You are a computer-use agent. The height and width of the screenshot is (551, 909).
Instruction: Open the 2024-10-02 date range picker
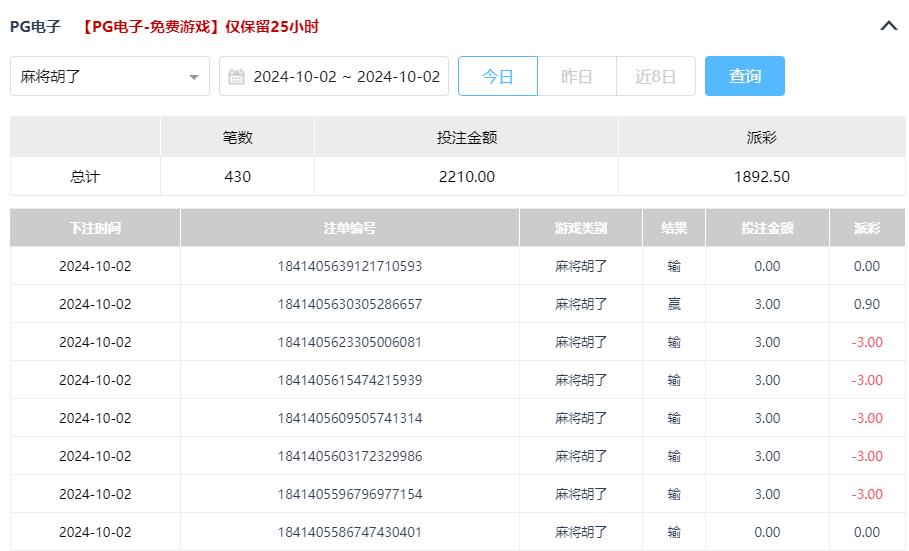(x=345, y=76)
